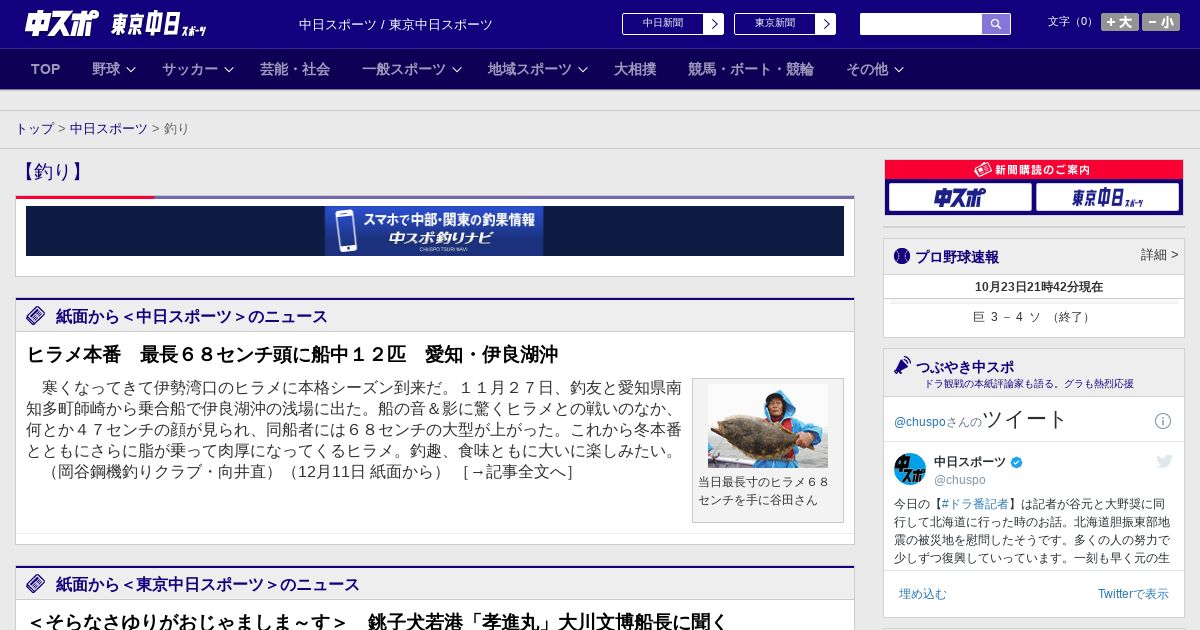Open the 東京新聞 link button
This screenshot has height=630, width=1200.
click(775, 24)
